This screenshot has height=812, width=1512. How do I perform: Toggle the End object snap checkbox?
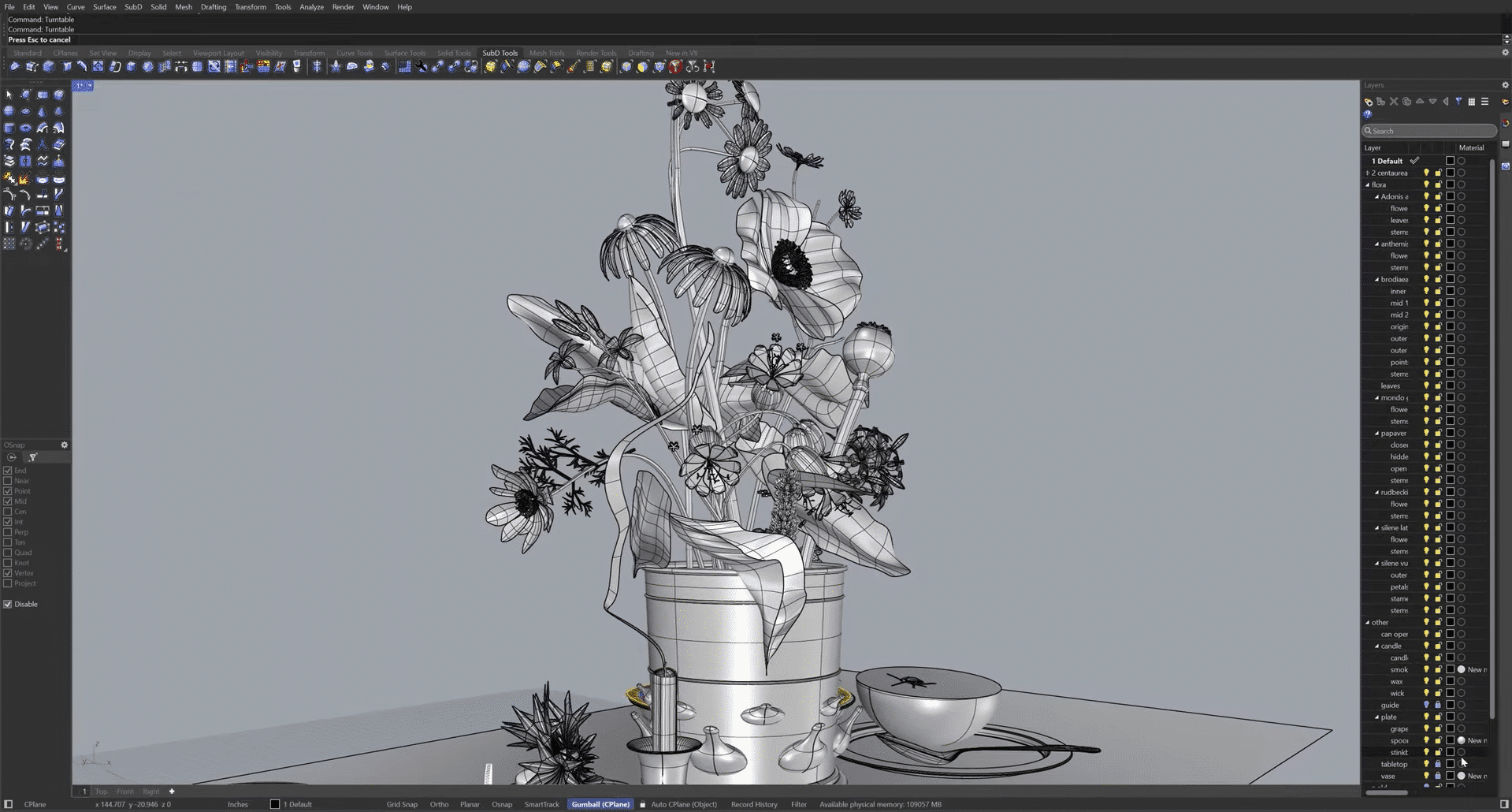point(8,471)
